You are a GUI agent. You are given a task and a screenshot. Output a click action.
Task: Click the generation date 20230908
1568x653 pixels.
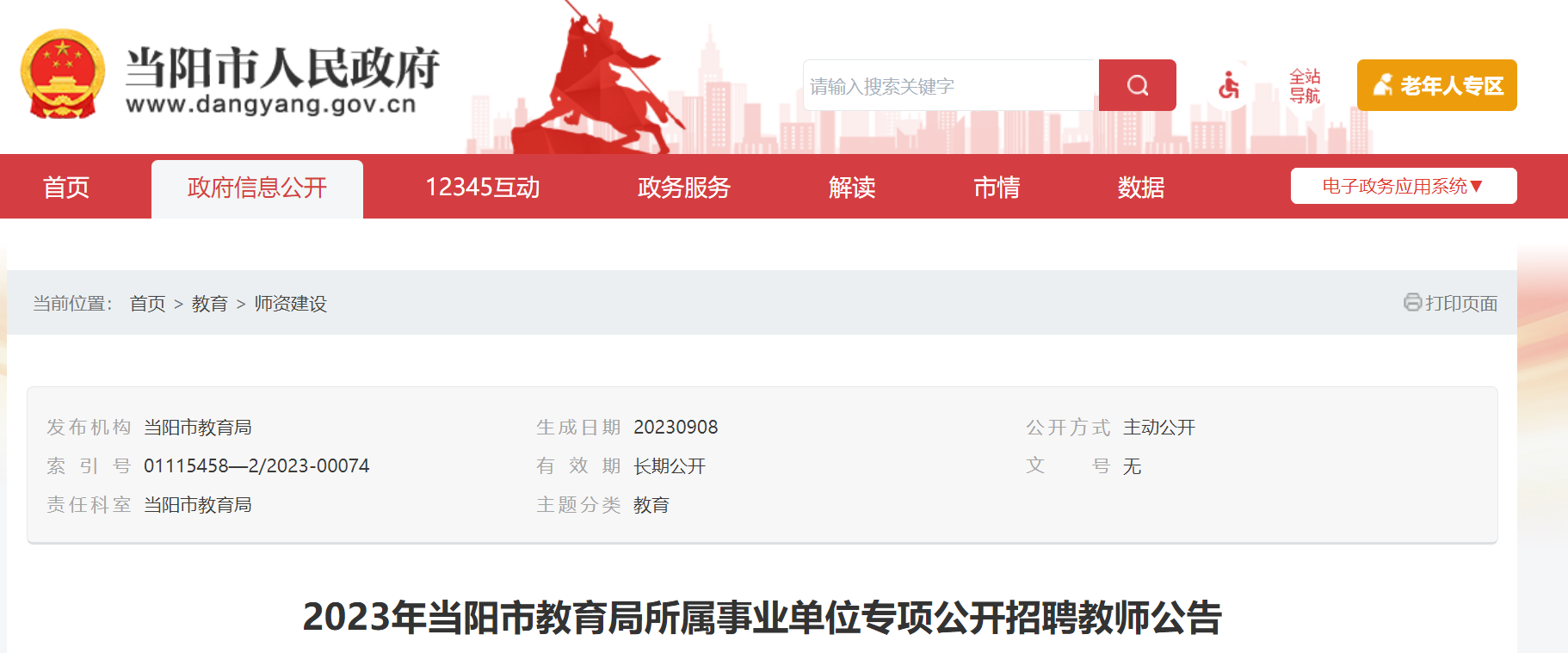tap(676, 427)
